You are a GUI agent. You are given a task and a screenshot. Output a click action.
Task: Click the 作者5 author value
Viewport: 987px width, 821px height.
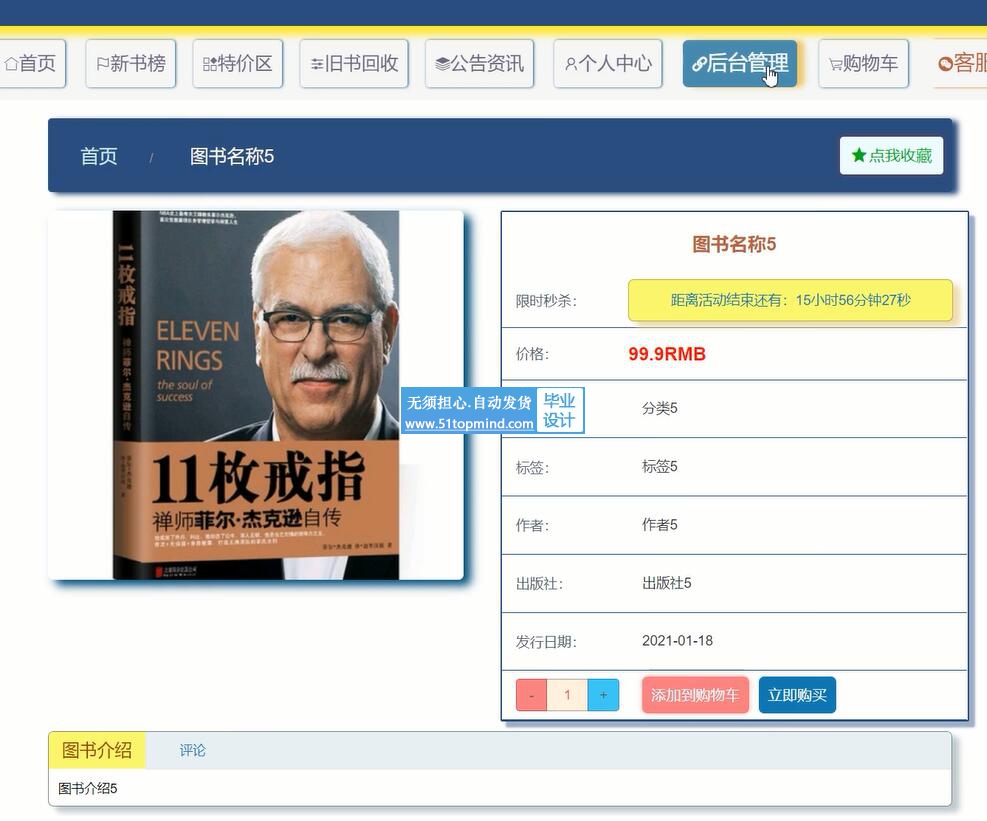click(660, 525)
